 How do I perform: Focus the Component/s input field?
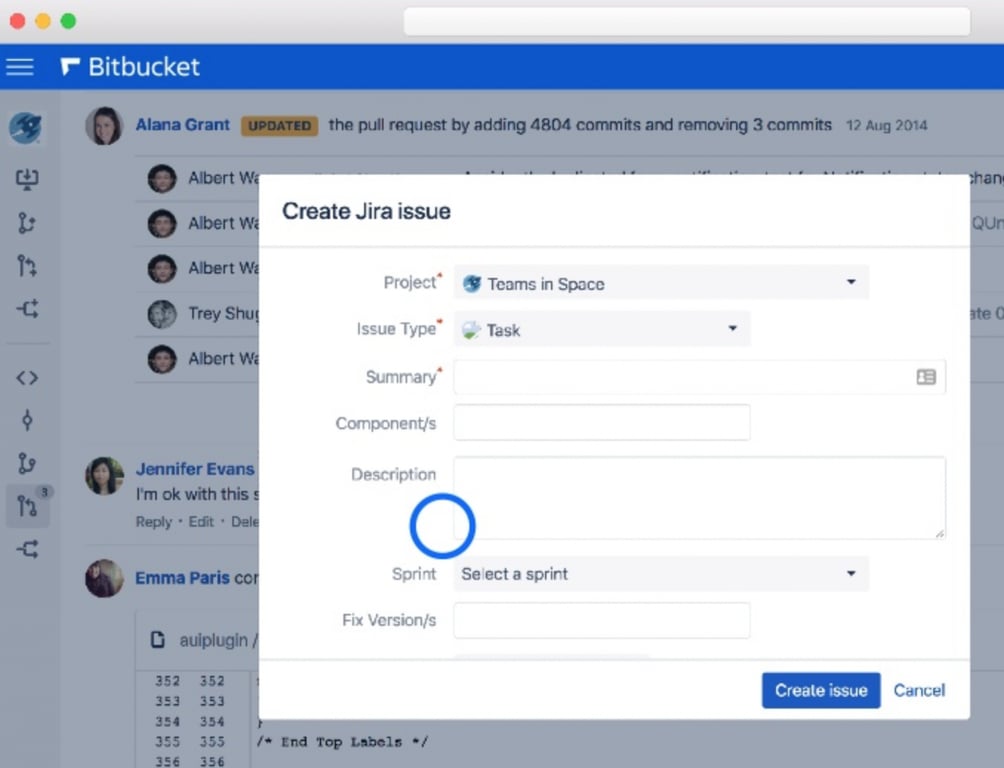(x=602, y=423)
